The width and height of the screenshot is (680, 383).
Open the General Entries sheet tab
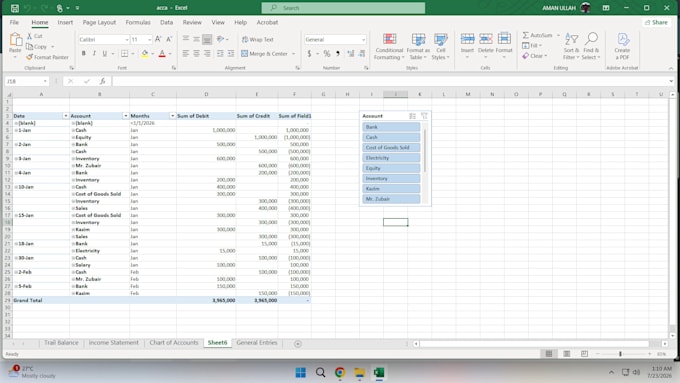pos(257,343)
